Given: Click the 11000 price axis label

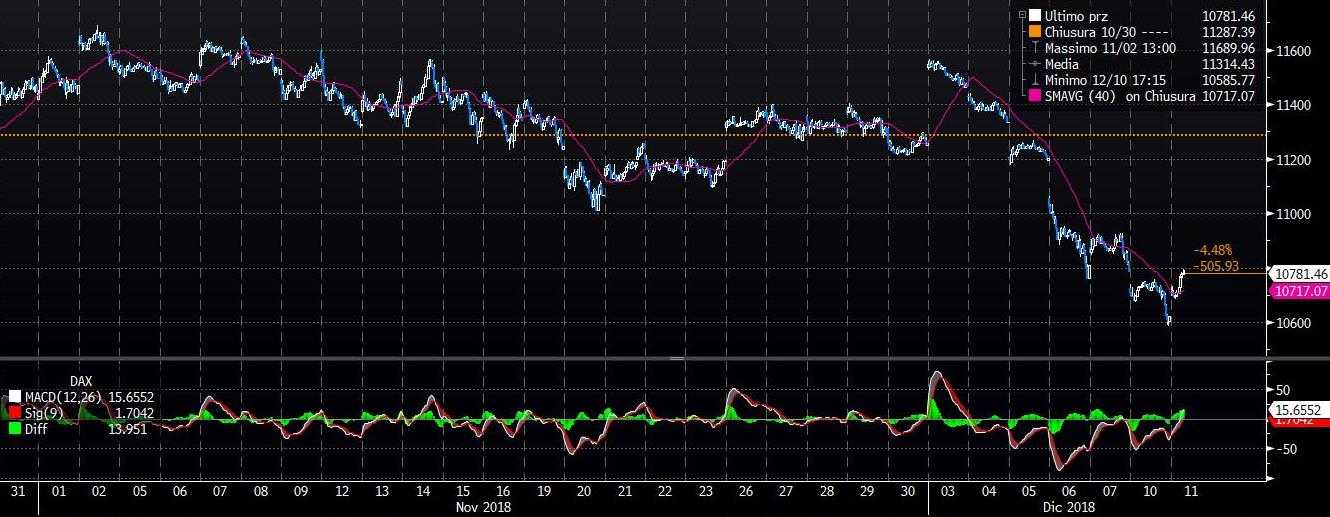Looking at the screenshot, I should click(x=1291, y=214).
